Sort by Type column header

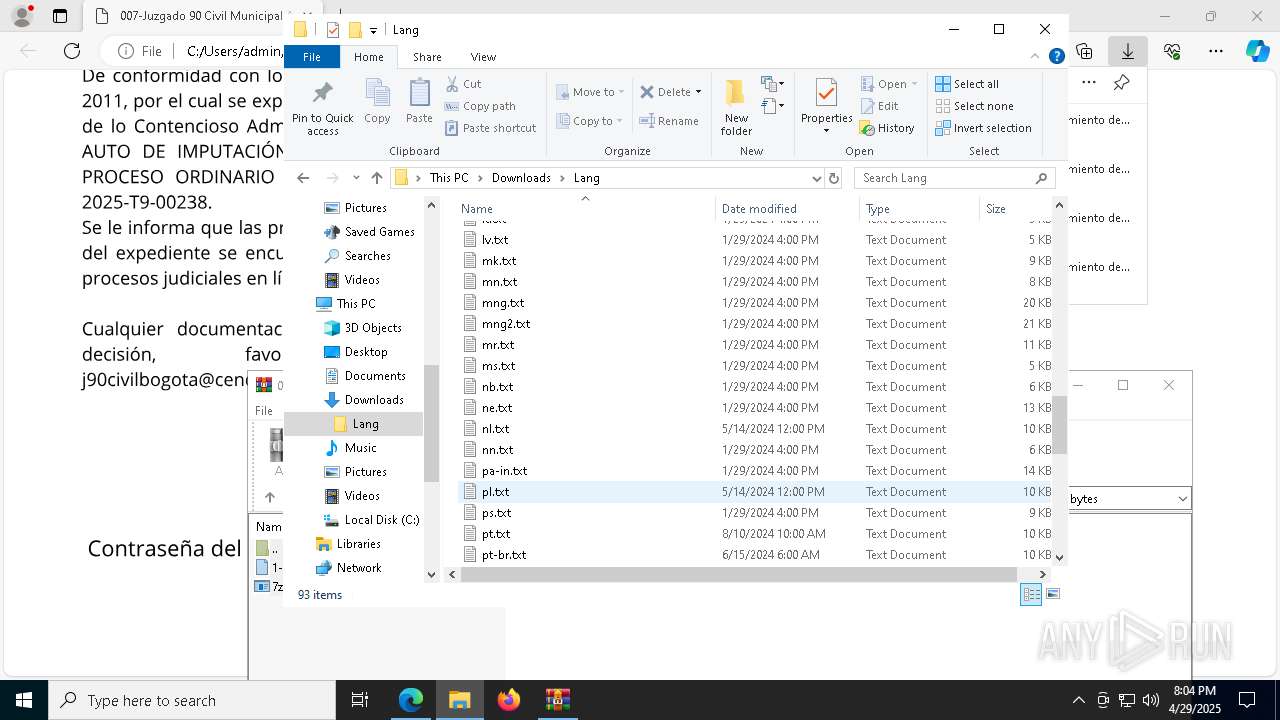(919, 208)
